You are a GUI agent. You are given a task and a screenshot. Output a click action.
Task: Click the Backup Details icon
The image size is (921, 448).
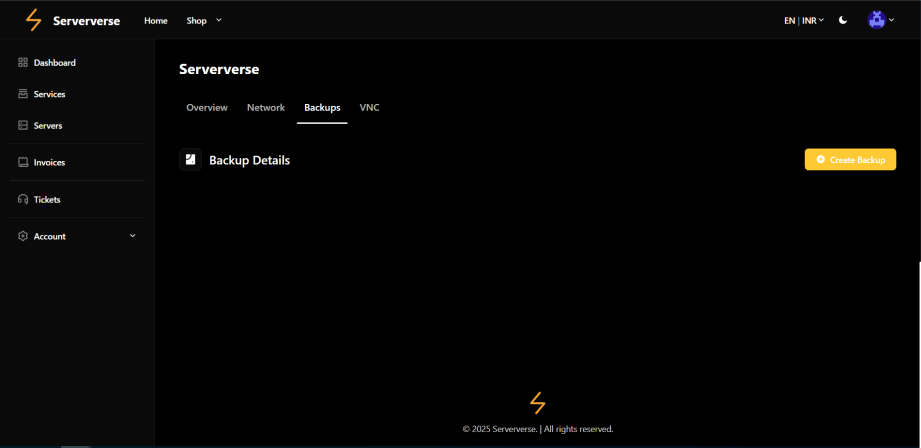[190, 160]
